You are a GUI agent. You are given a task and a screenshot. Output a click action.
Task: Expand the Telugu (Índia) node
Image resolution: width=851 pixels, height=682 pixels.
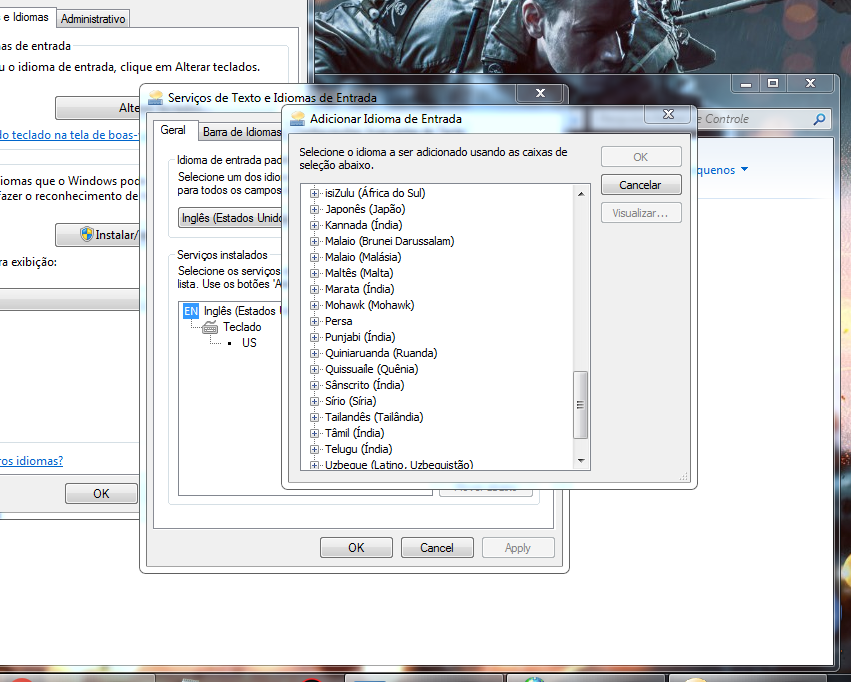tap(314, 449)
